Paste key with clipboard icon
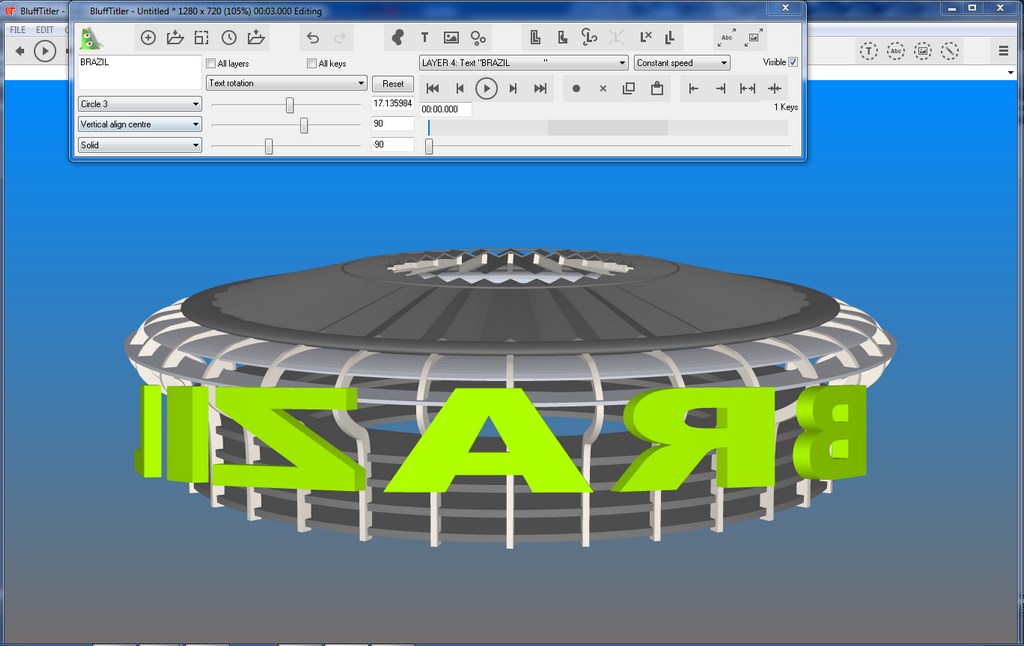The image size is (1024, 646). (657, 88)
